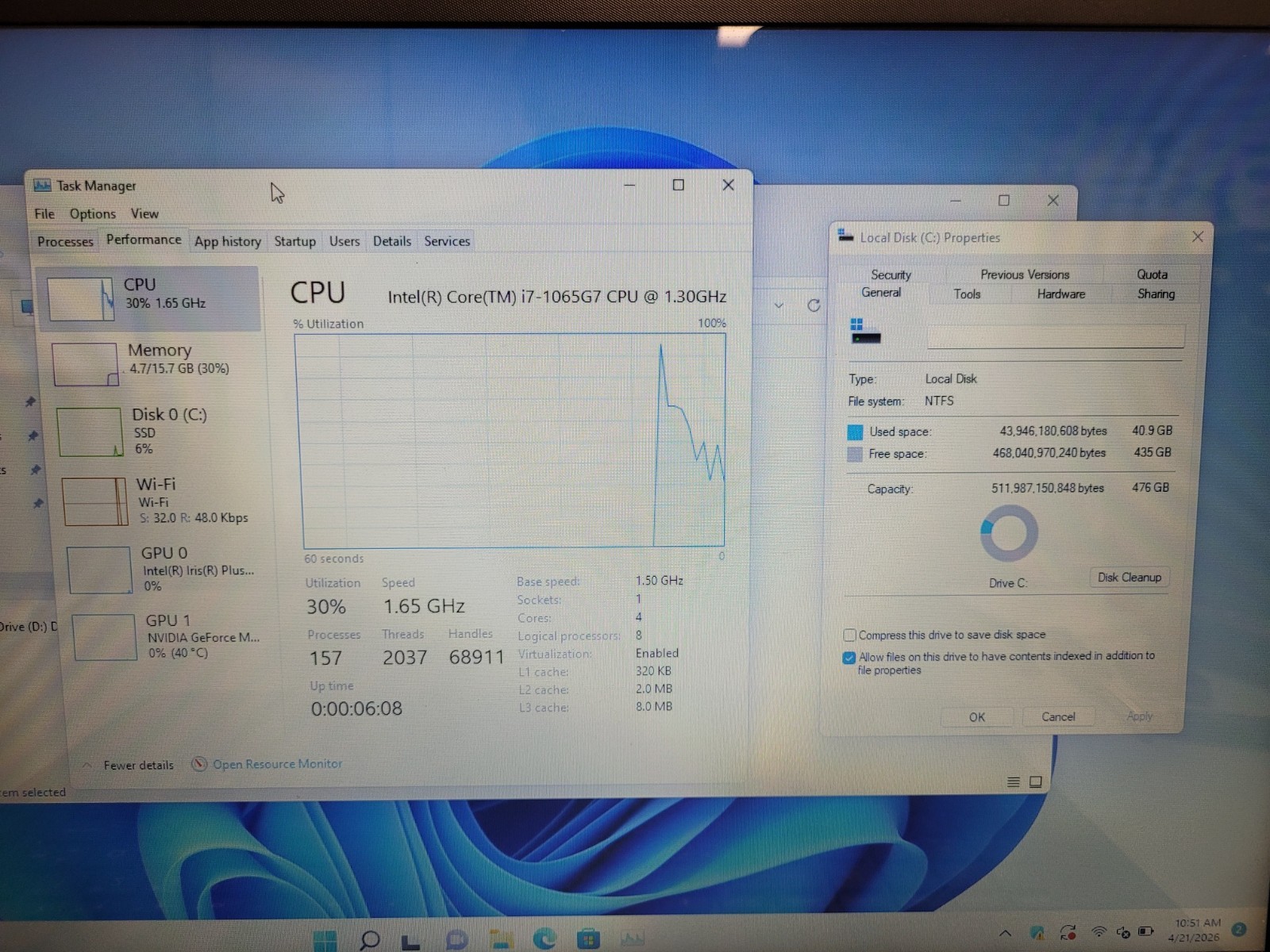Click the Resource Monitor gauge icon
This screenshot has height=952, width=1270.
coord(199,764)
